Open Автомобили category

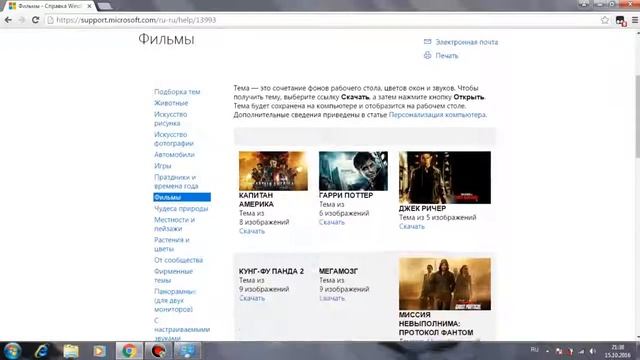(174, 155)
